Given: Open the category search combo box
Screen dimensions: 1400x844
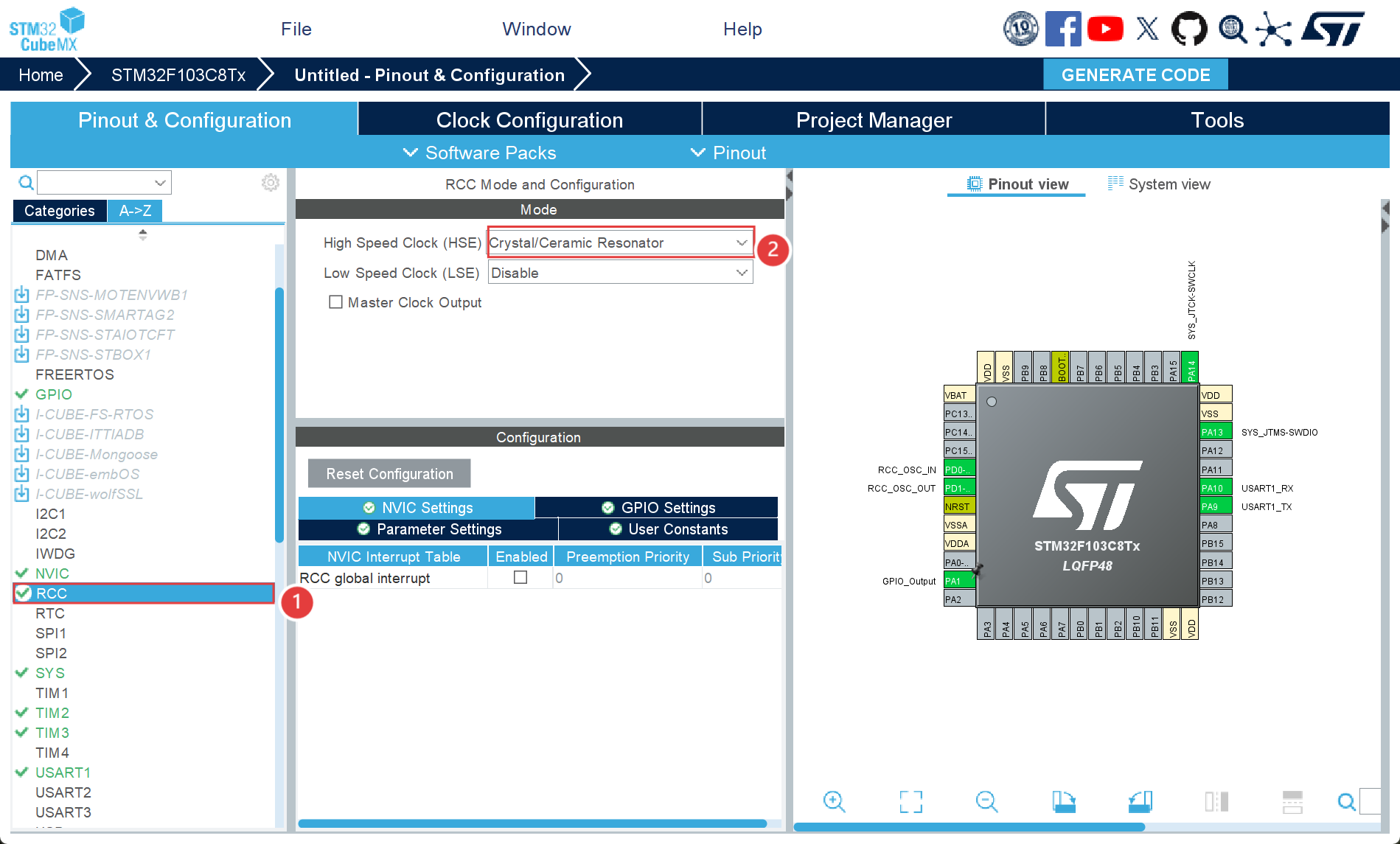Looking at the screenshot, I should tap(104, 182).
